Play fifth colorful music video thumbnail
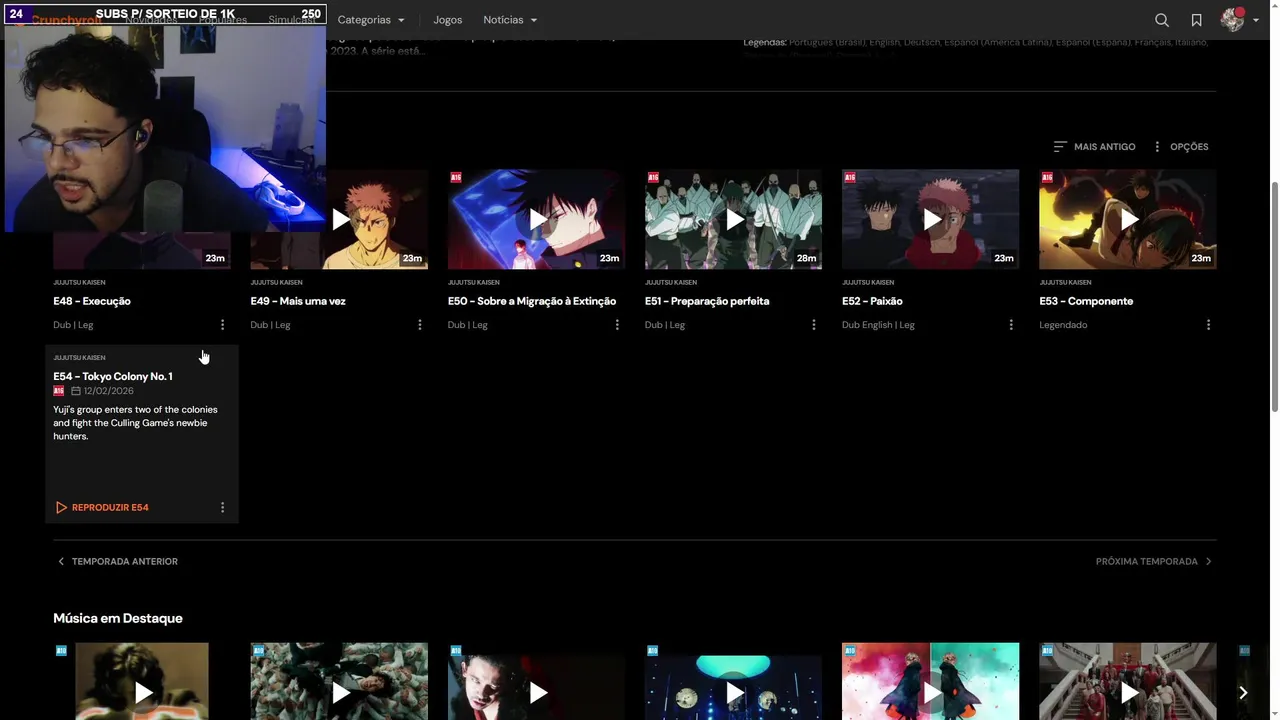The height and width of the screenshot is (720, 1280). [x=930, y=692]
